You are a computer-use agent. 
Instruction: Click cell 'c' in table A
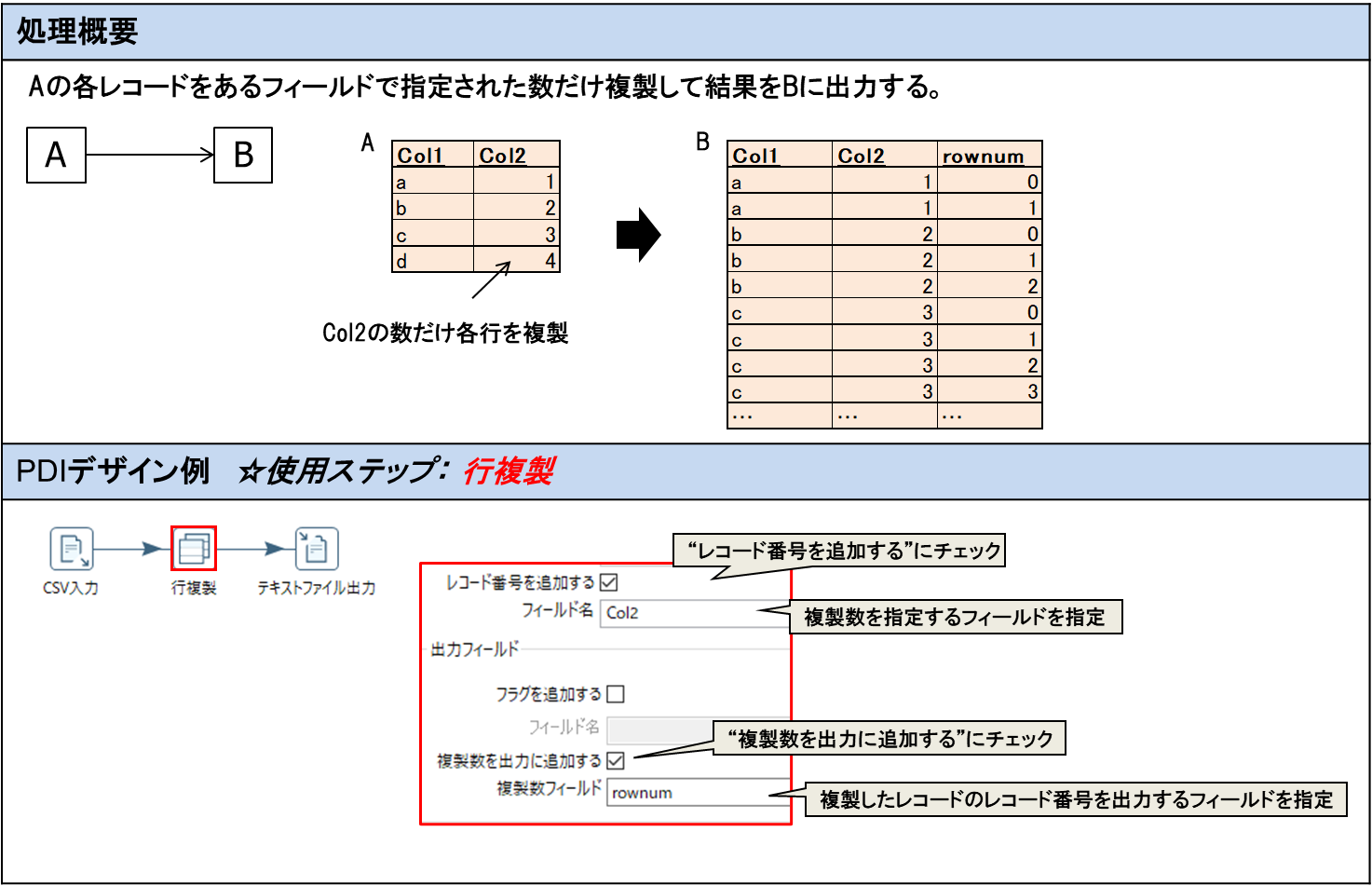click(x=432, y=234)
